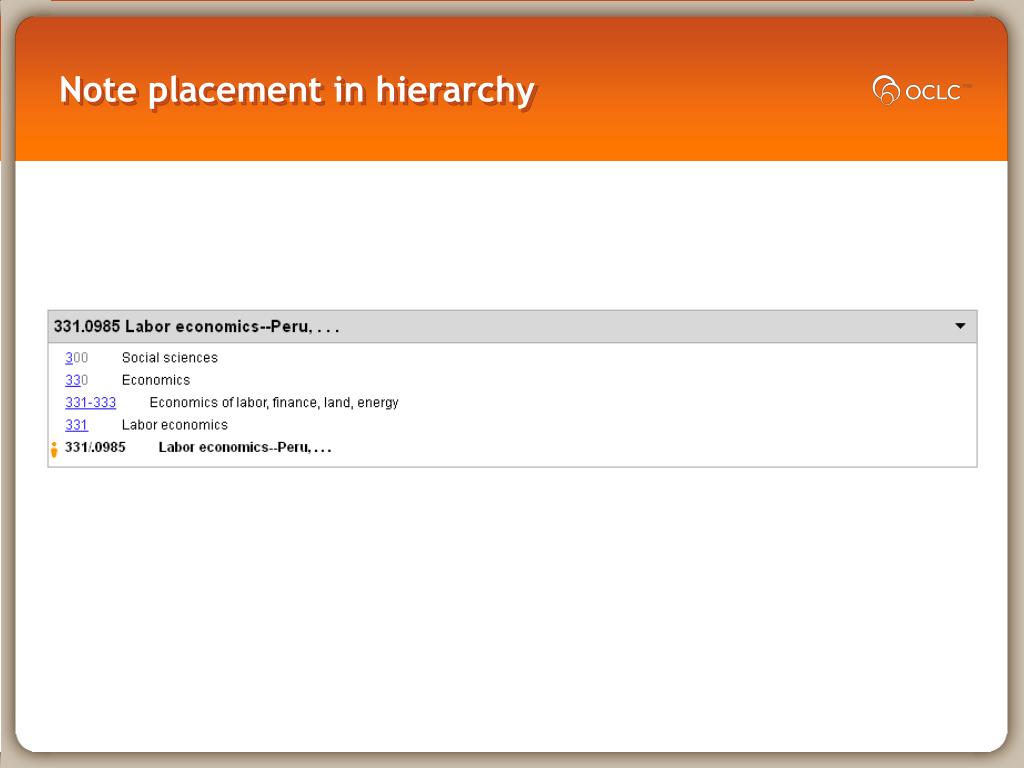
Task: Select the bold 331/.0985 class number
Action: pyautogui.click(x=95, y=447)
